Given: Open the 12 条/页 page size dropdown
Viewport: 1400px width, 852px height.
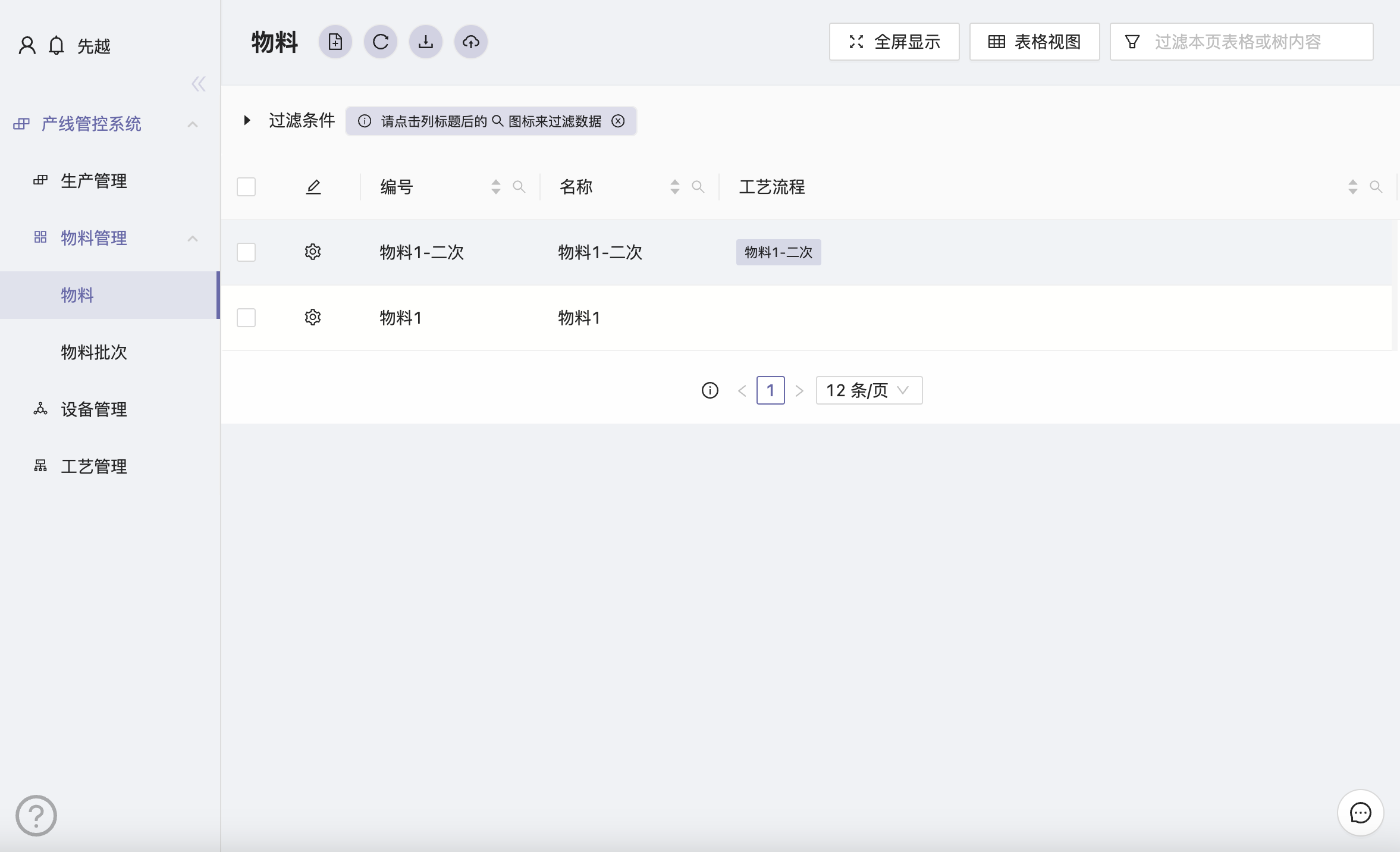Looking at the screenshot, I should coord(868,390).
